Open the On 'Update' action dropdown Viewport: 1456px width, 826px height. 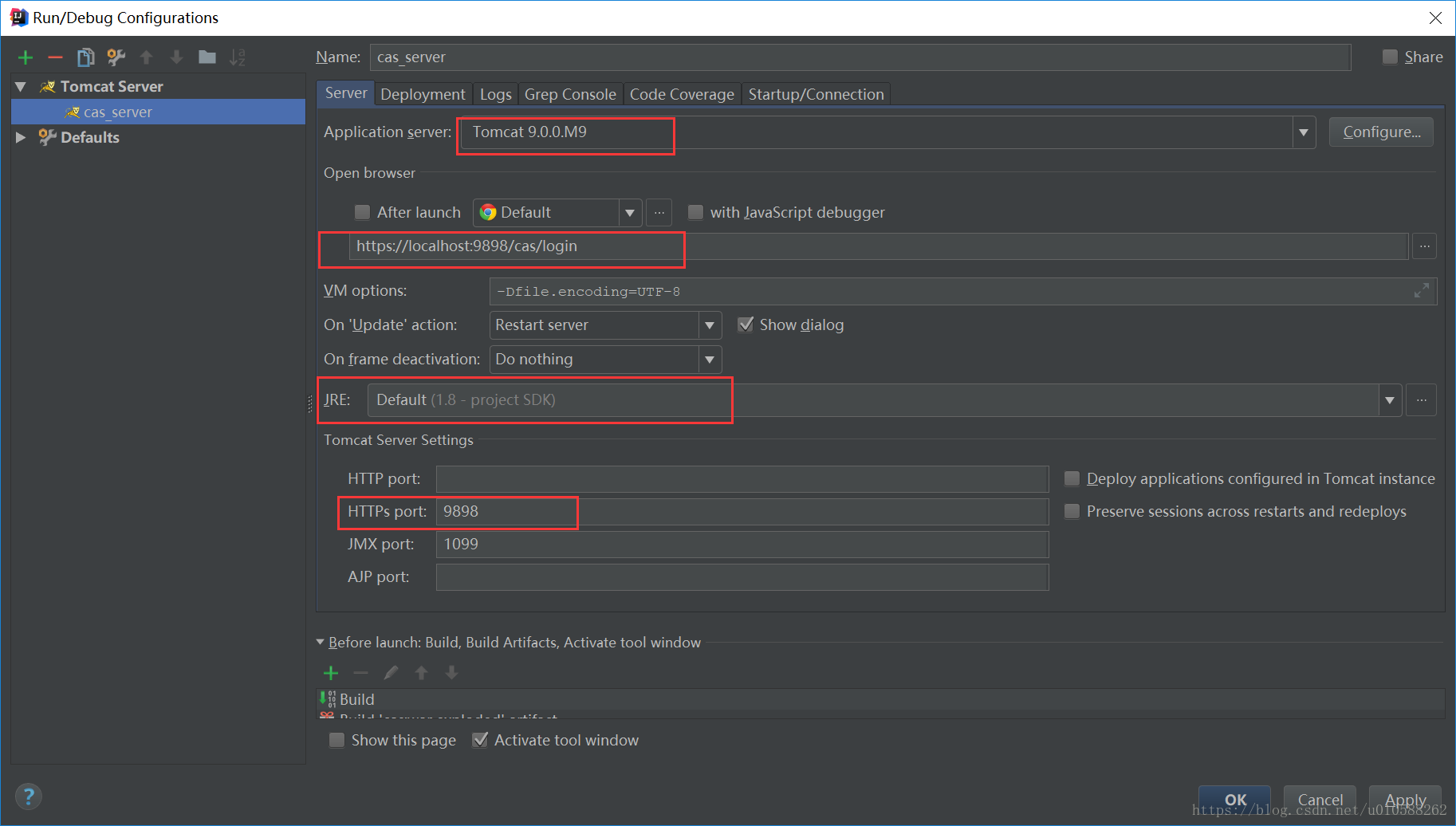click(709, 325)
